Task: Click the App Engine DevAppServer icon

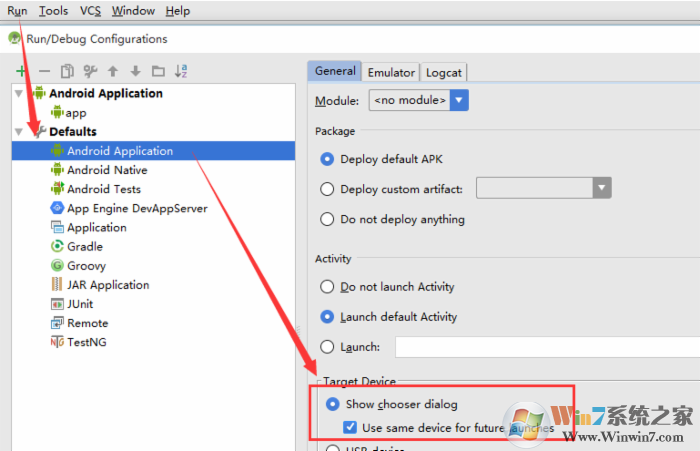Action: point(57,208)
